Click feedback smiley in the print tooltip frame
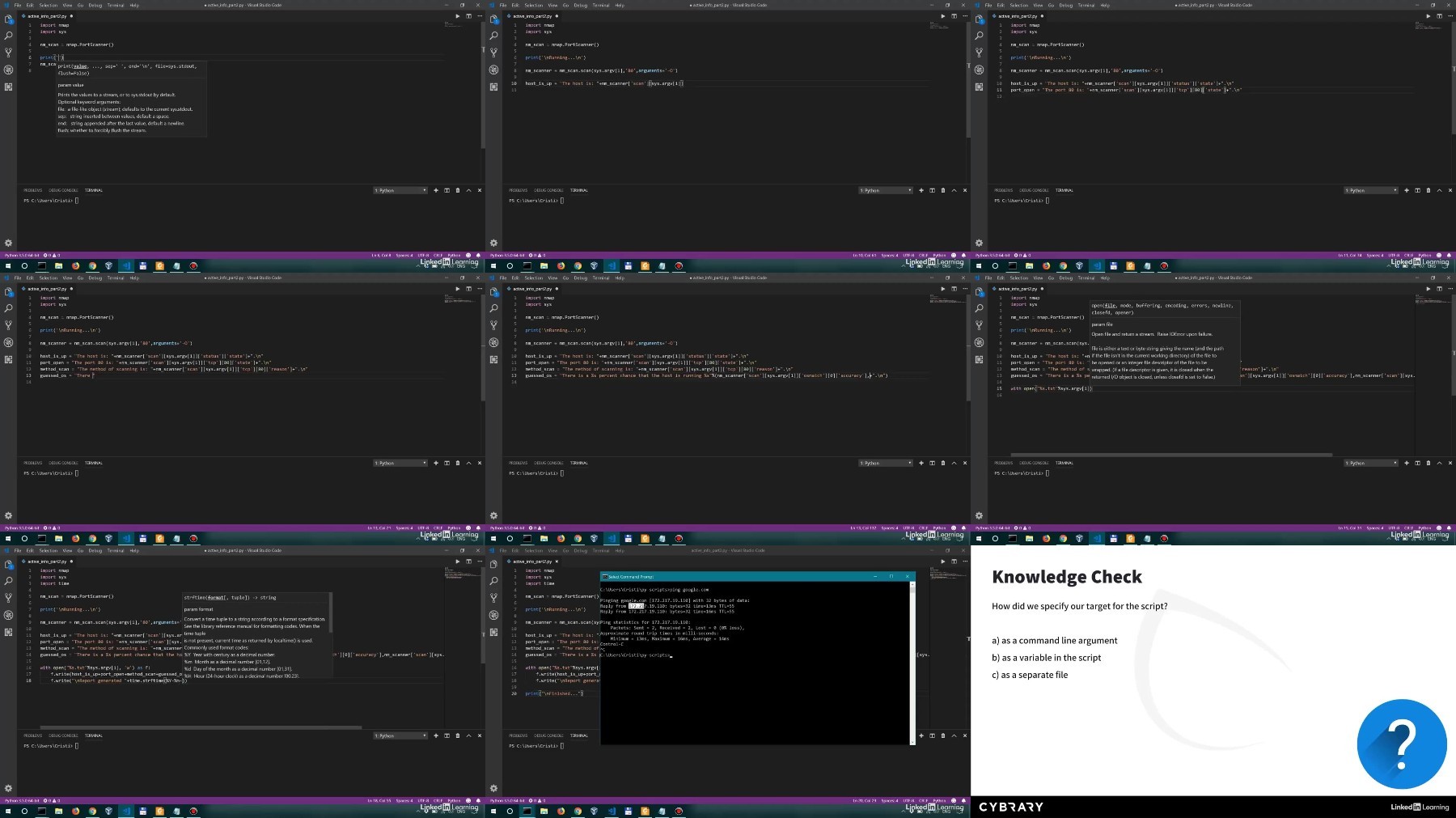This screenshot has width=1456, height=818. pyautogui.click(x=468, y=255)
